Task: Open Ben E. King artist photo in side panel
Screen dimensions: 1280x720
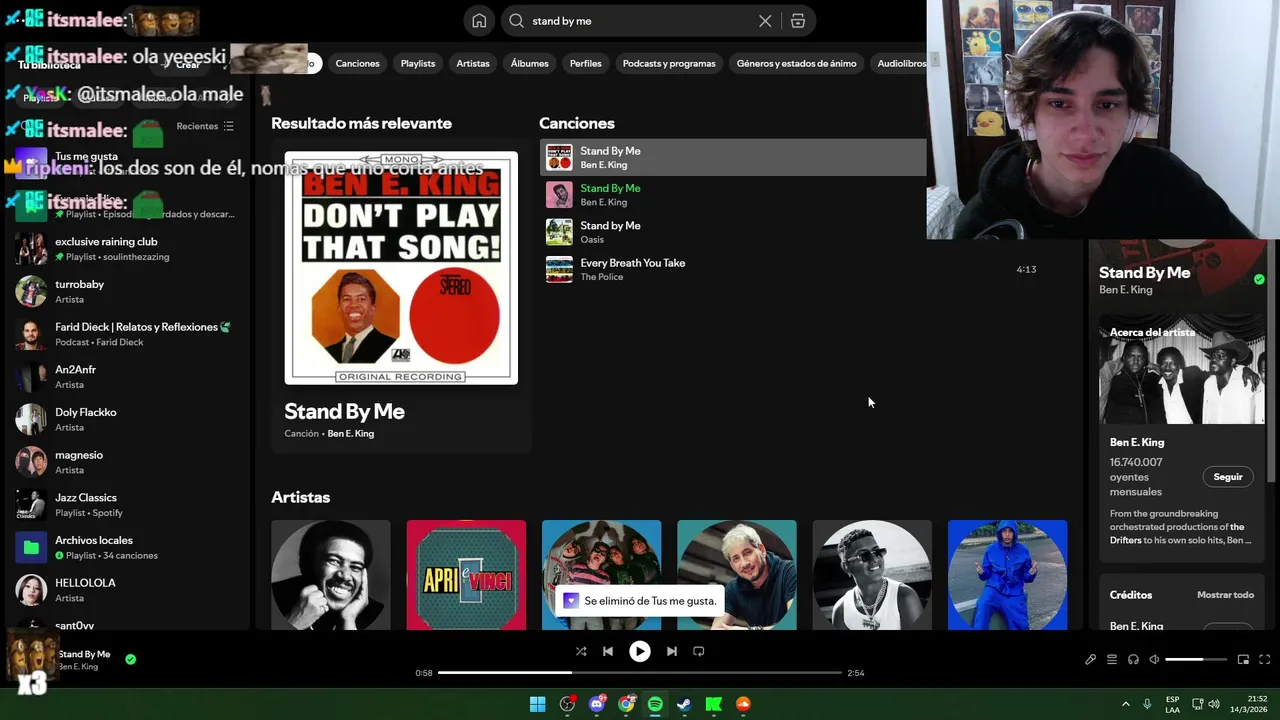Action: pyautogui.click(x=1182, y=370)
